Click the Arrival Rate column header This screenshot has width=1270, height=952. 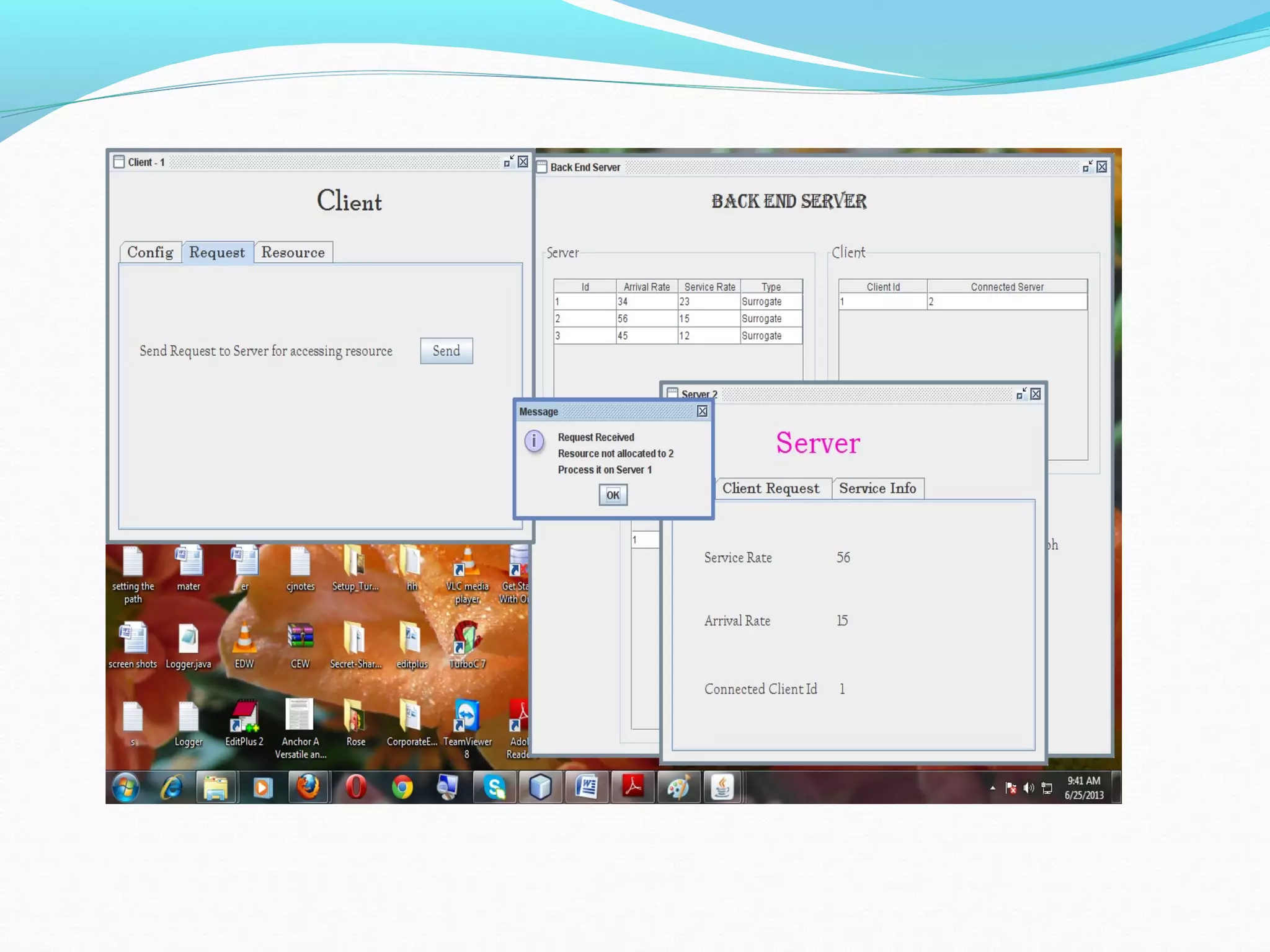pos(646,287)
